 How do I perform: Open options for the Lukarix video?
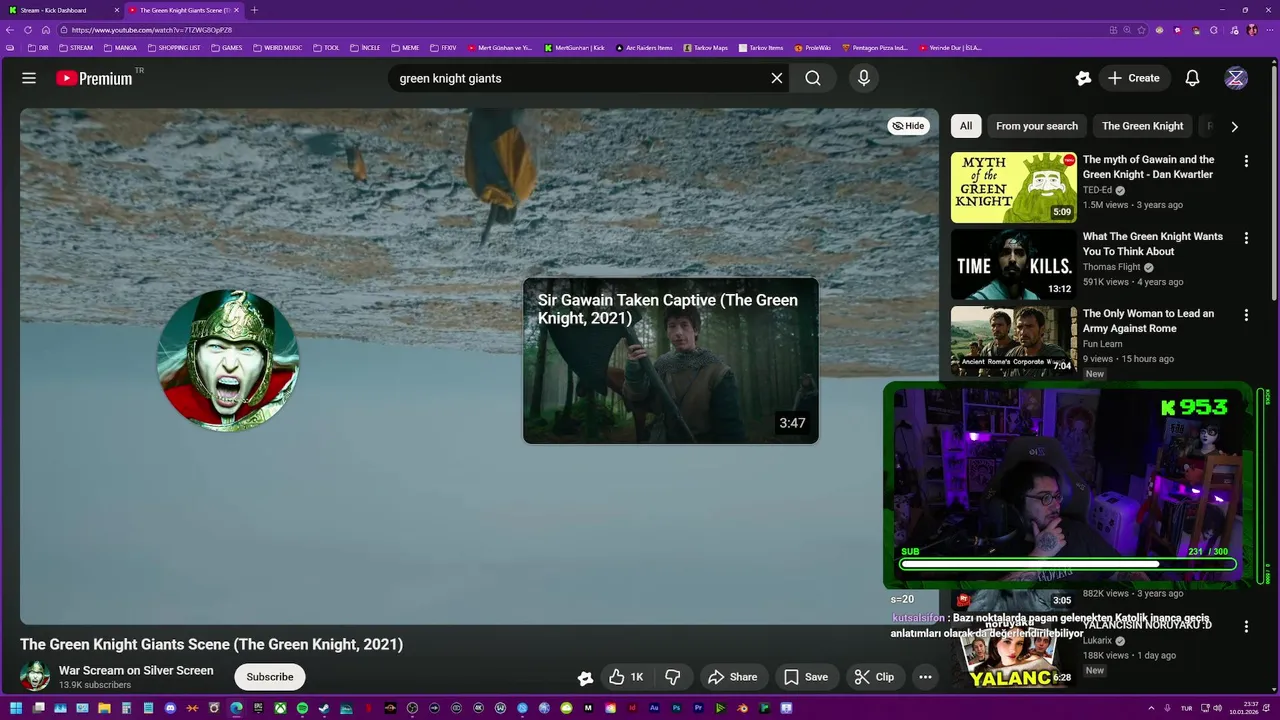click(1246, 626)
